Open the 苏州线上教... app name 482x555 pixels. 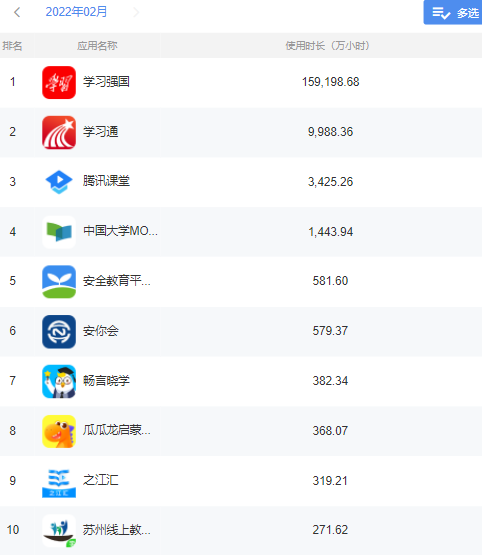point(117,530)
